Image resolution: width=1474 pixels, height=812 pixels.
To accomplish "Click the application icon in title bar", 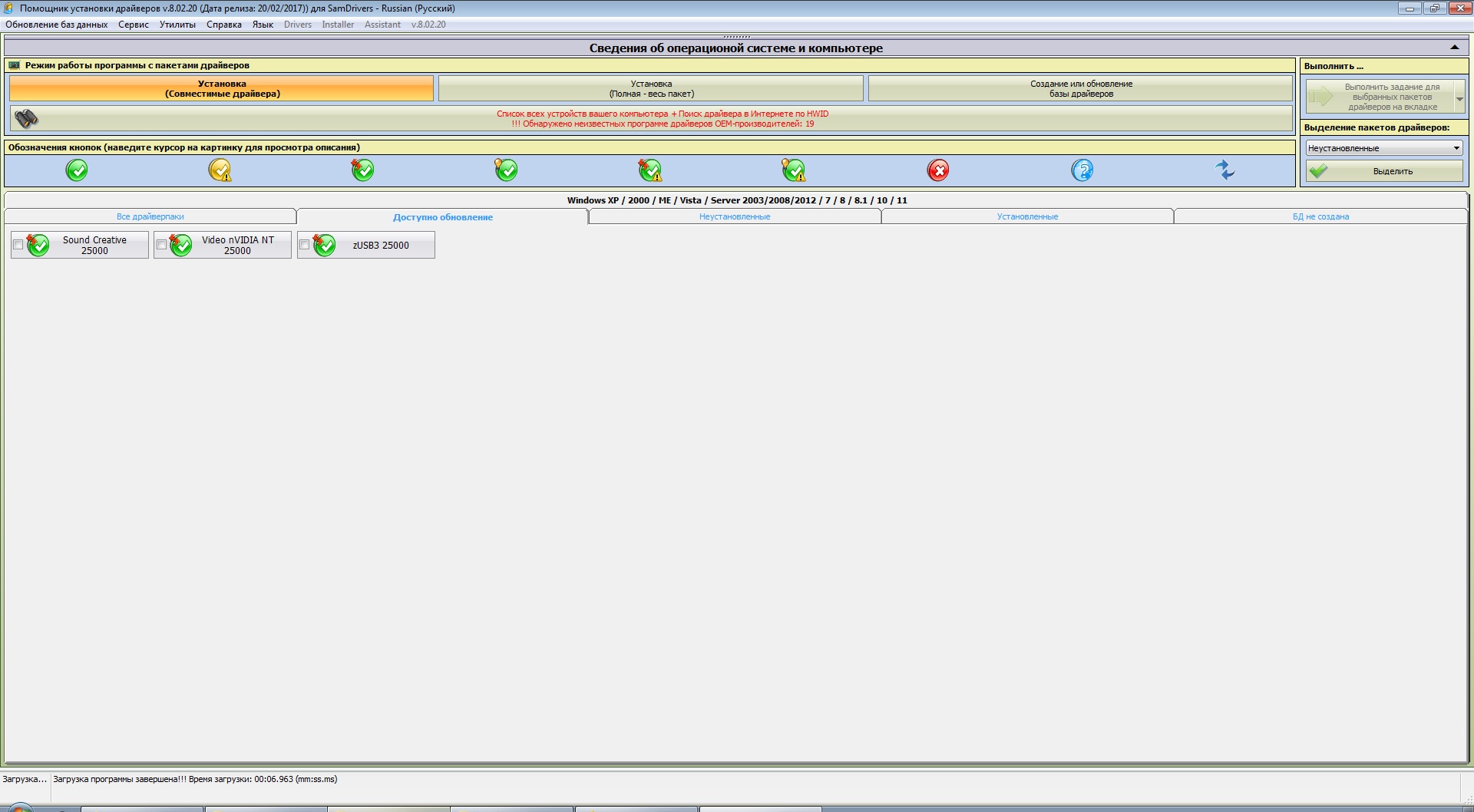I will pyautogui.click(x=8, y=8).
